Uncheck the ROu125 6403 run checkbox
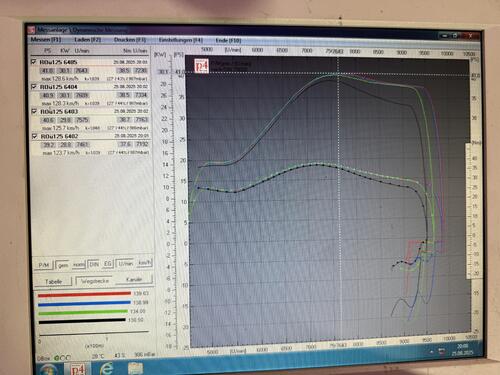This screenshot has width=500, height=375. pos(34,111)
